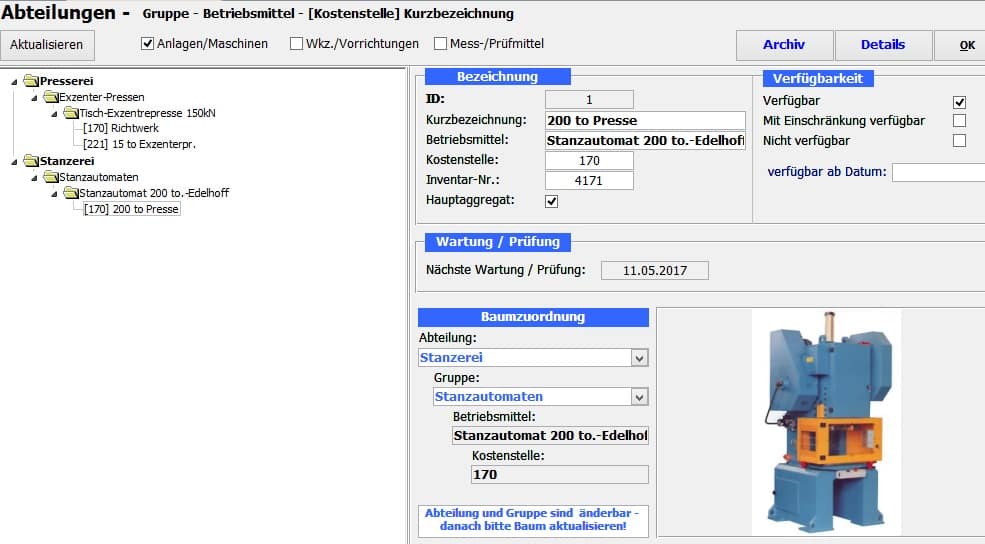Collapse the Stanzautomaten tree node
The width and height of the screenshot is (985, 544).
click(x=33, y=177)
